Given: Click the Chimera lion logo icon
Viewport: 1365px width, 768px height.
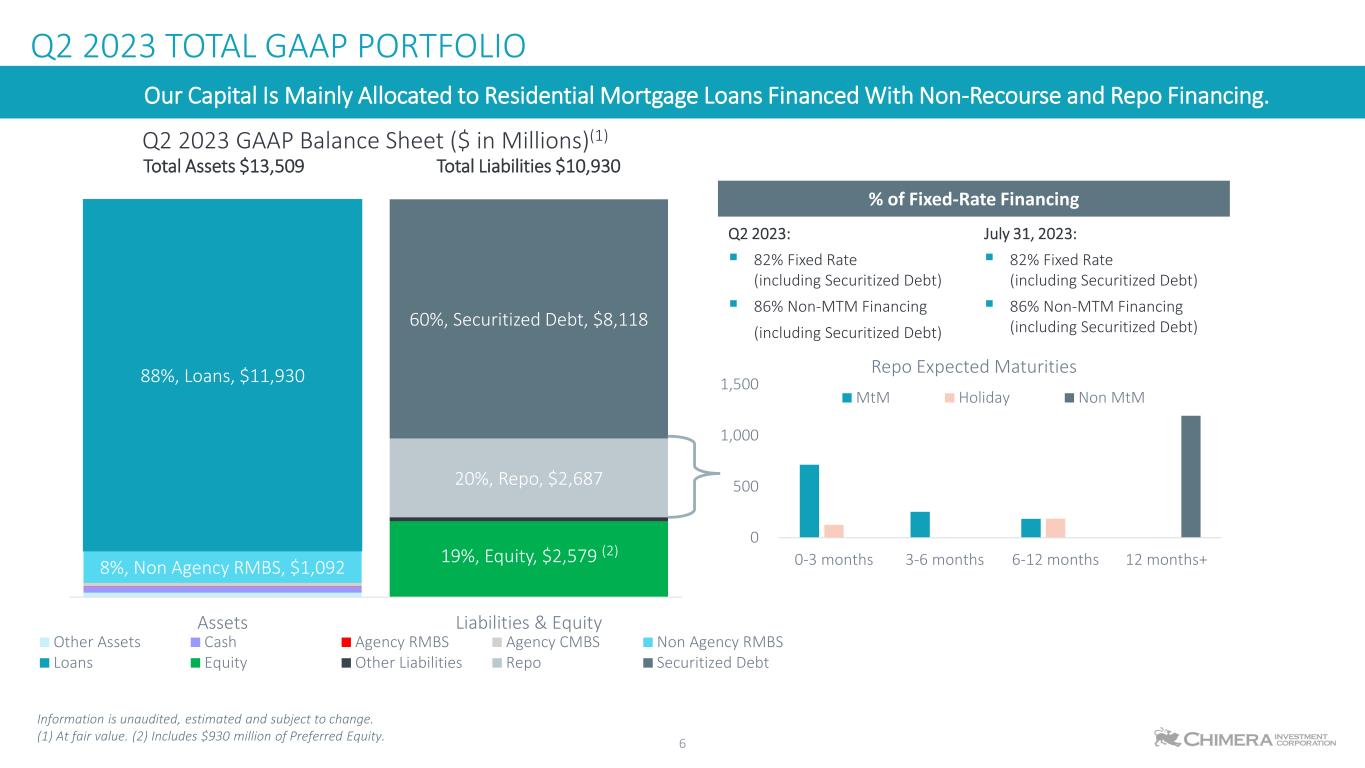Looking at the screenshot, I should pos(1164,738).
